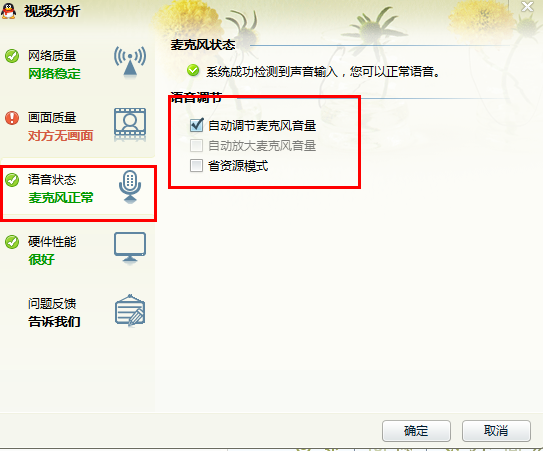Open the 硬件性能 section
The height and width of the screenshot is (451, 543).
[x=78, y=250]
